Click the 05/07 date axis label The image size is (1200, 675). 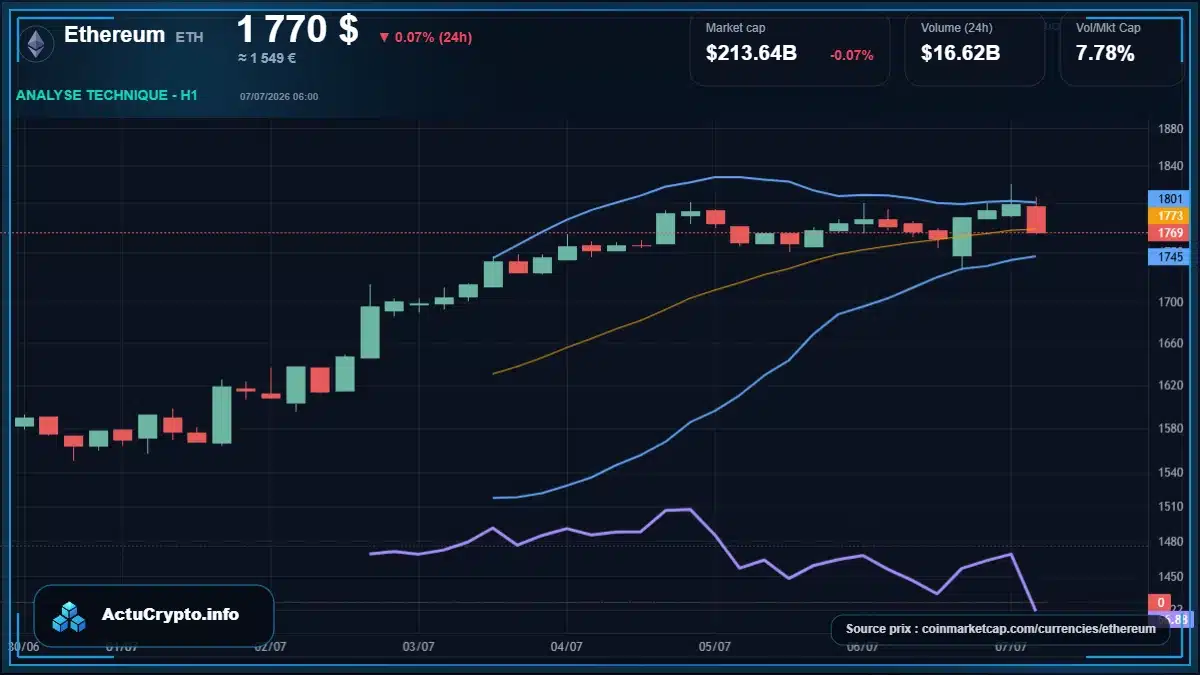coord(714,647)
